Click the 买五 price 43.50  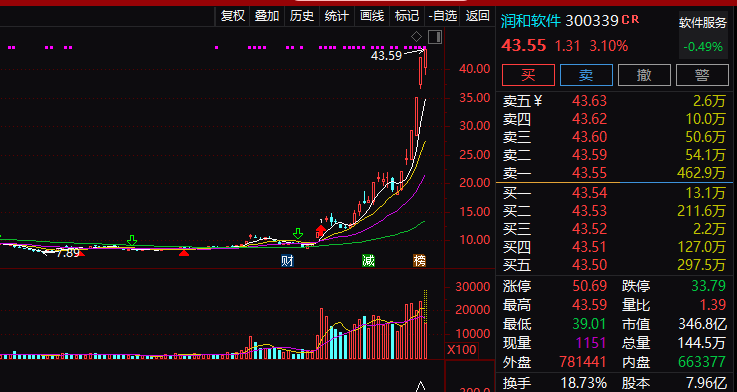pyautogui.click(x=589, y=265)
